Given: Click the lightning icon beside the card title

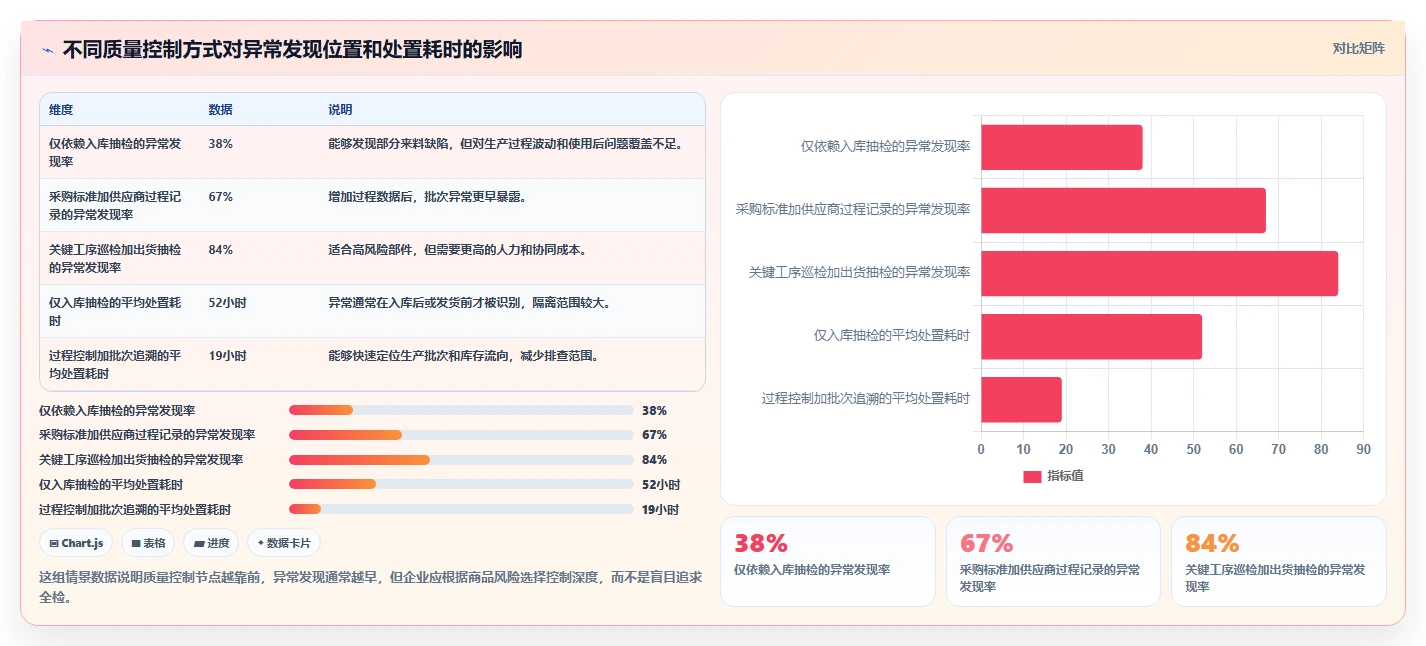Looking at the screenshot, I should (x=47, y=50).
